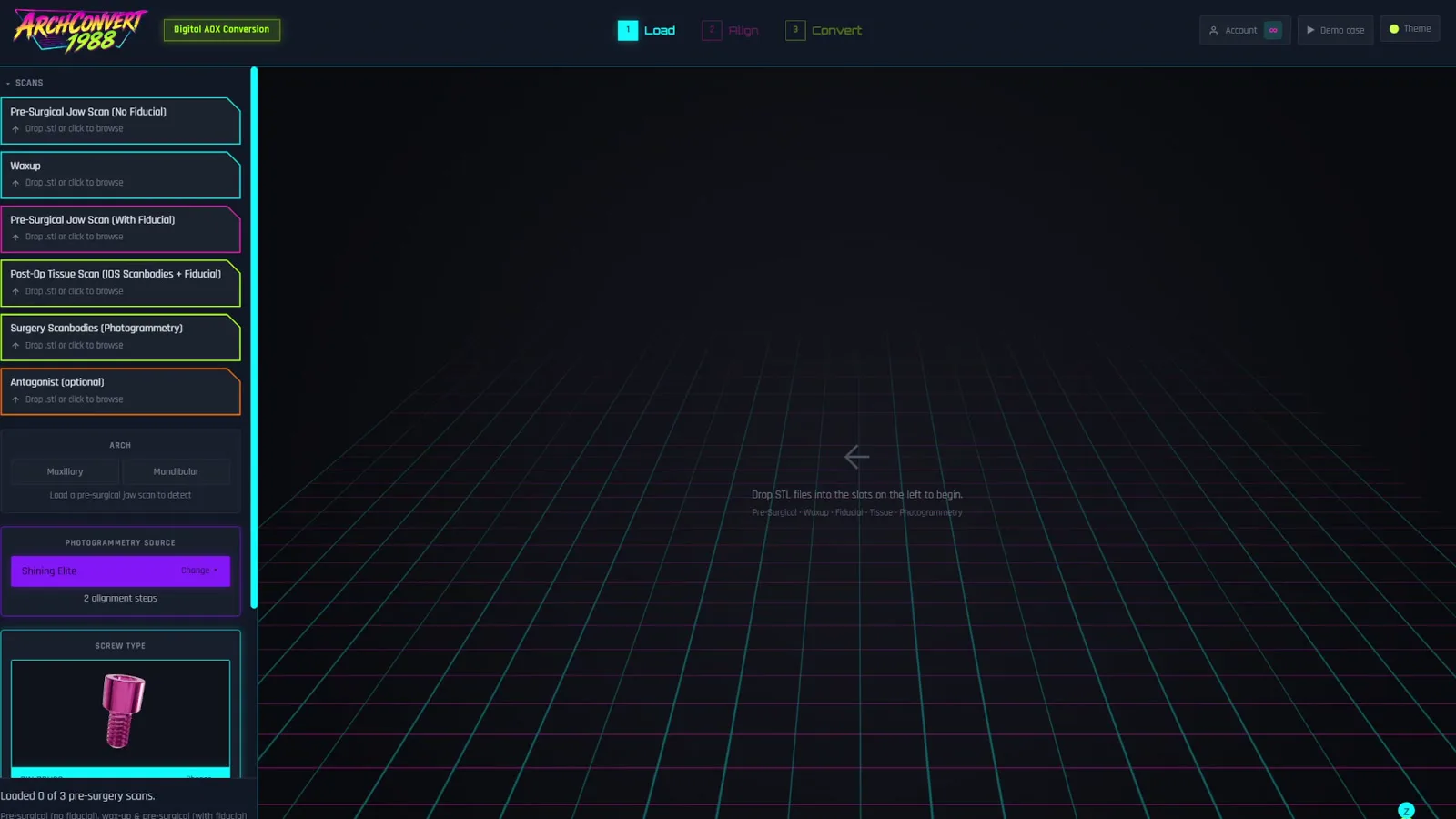The image size is (1456, 819).
Task: Click the "Shining Elite" source label
Action: (49, 571)
